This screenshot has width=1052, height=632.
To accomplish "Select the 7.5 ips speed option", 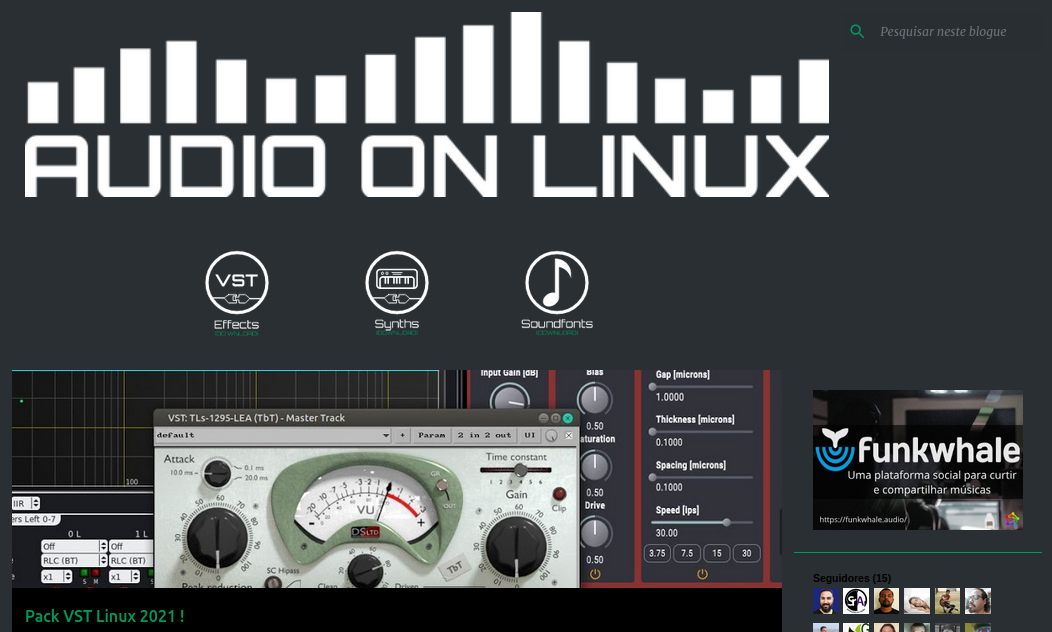I will [x=687, y=554].
